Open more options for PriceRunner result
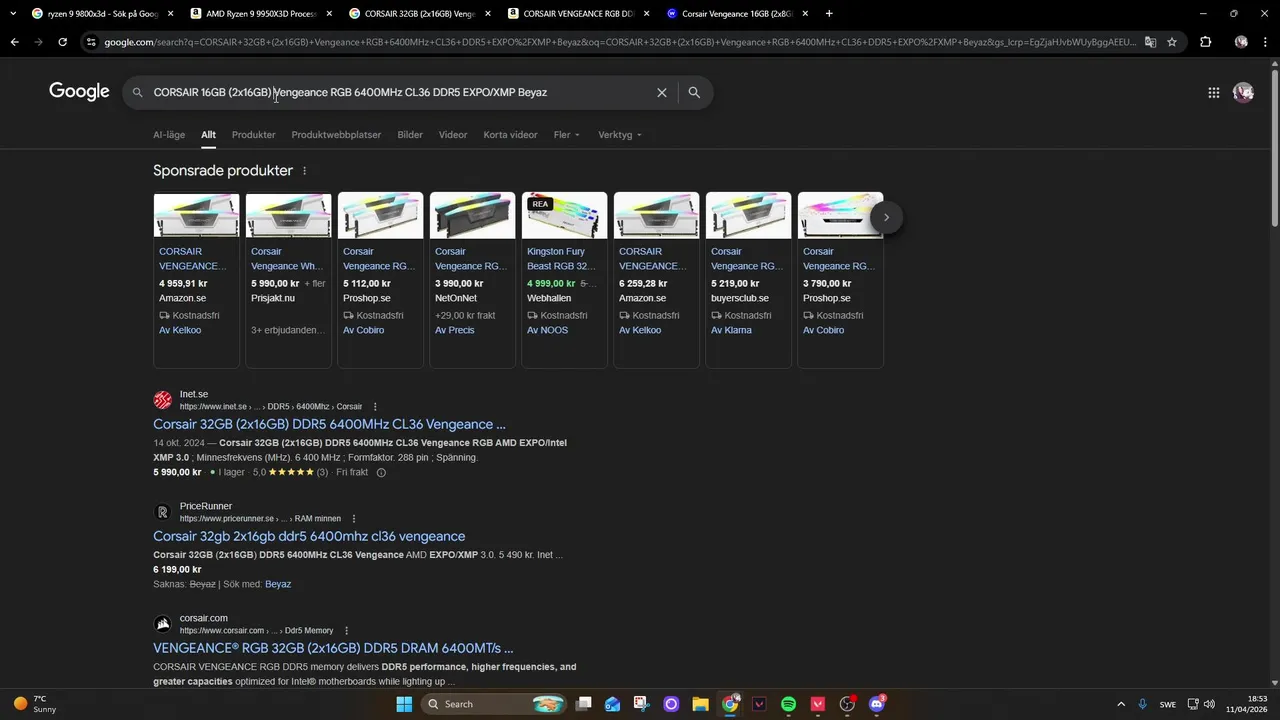1280x720 pixels. (x=353, y=519)
